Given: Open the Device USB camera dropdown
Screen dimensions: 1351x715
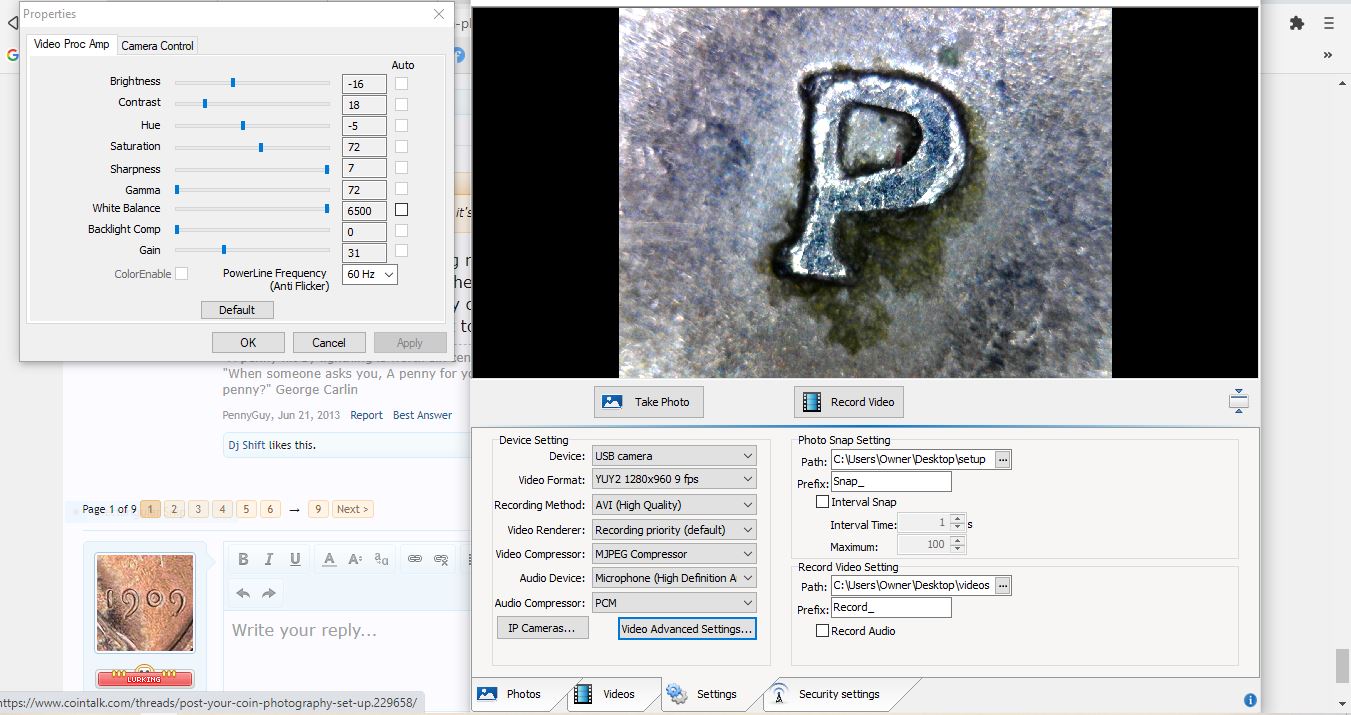Looking at the screenshot, I should click(x=674, y=456).
